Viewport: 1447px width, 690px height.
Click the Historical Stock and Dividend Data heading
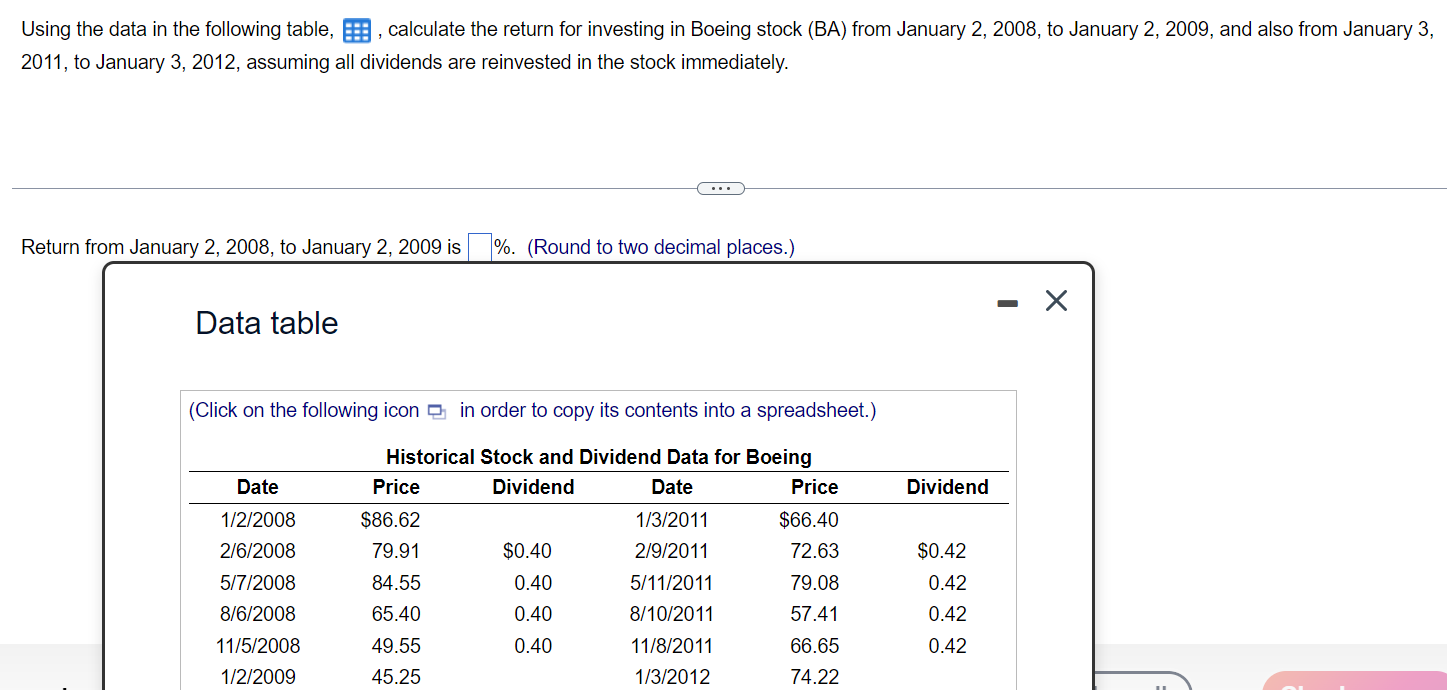click(598, 456)
